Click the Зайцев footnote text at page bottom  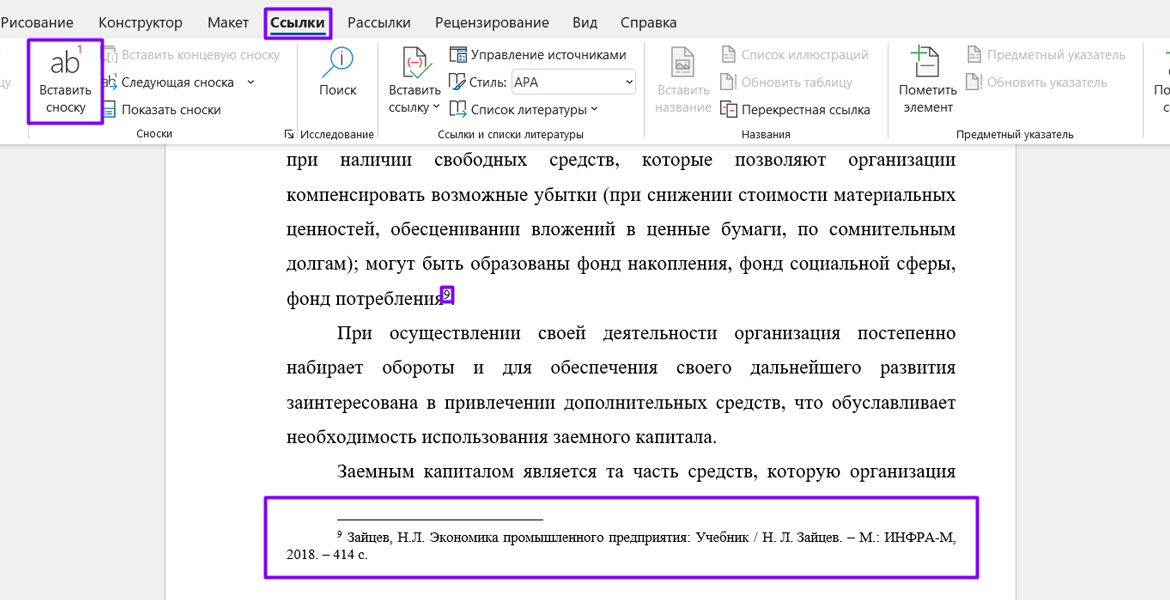(620, 545)
